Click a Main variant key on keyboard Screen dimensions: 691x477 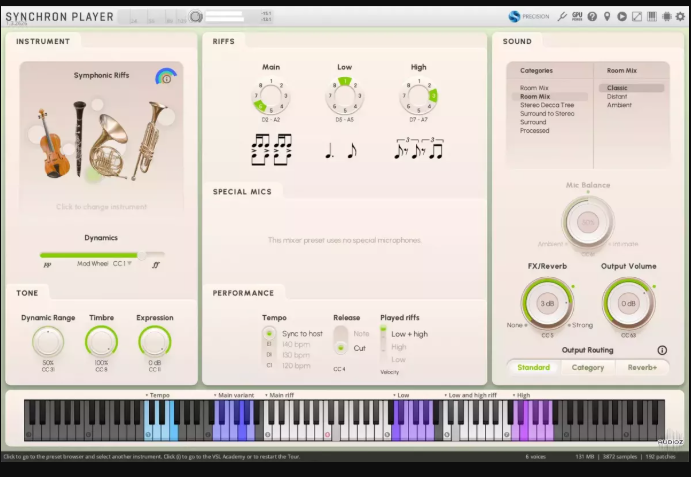tap(234, 432)
